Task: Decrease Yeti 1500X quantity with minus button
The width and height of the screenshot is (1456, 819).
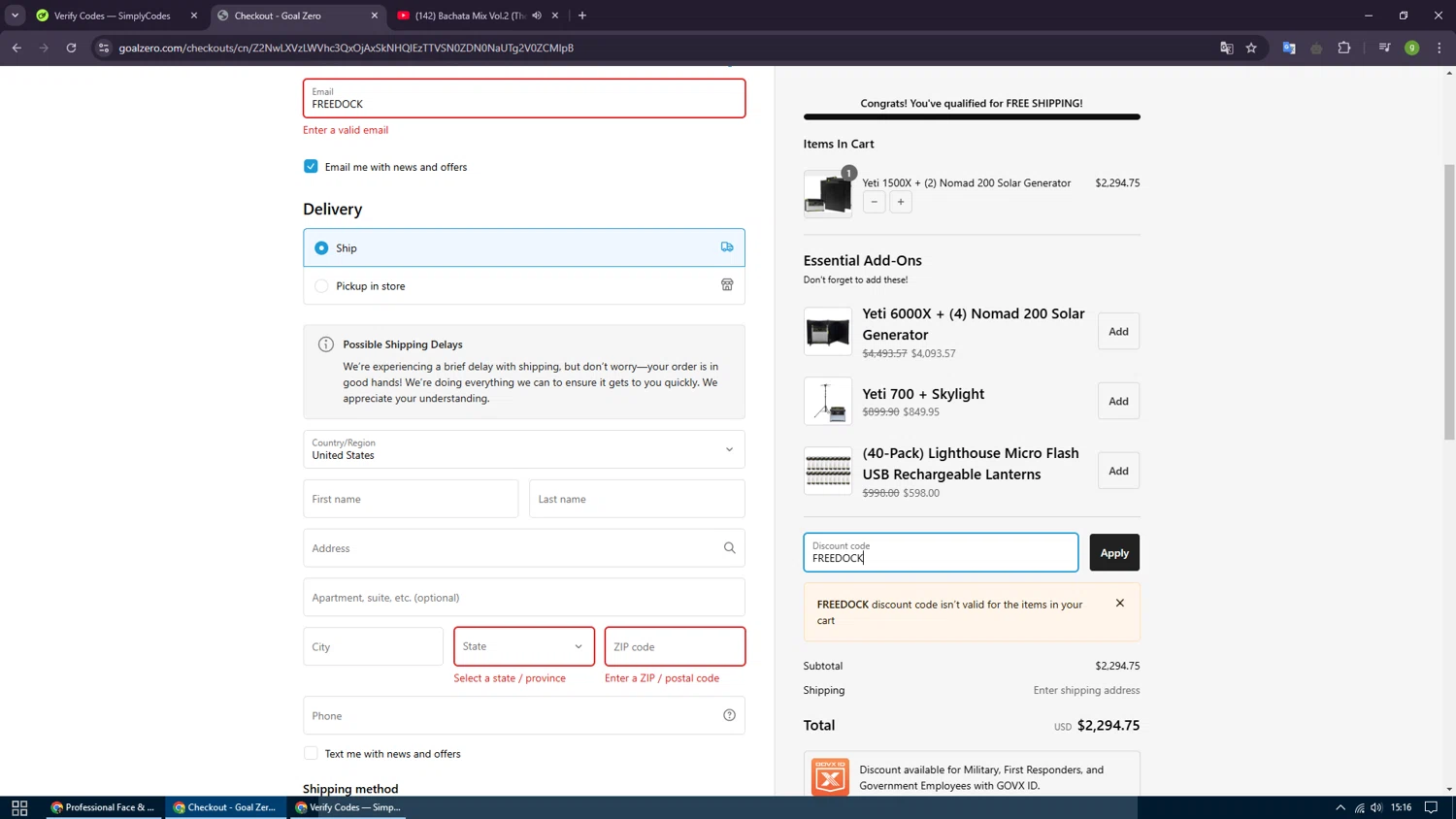Action: click(875, 202)
